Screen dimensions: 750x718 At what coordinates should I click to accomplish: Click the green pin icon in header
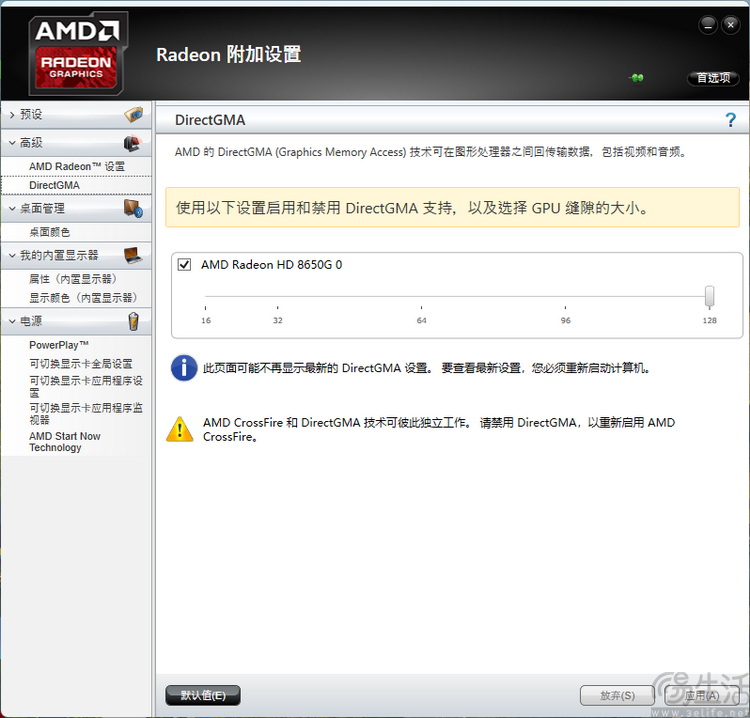coord(637,77)
